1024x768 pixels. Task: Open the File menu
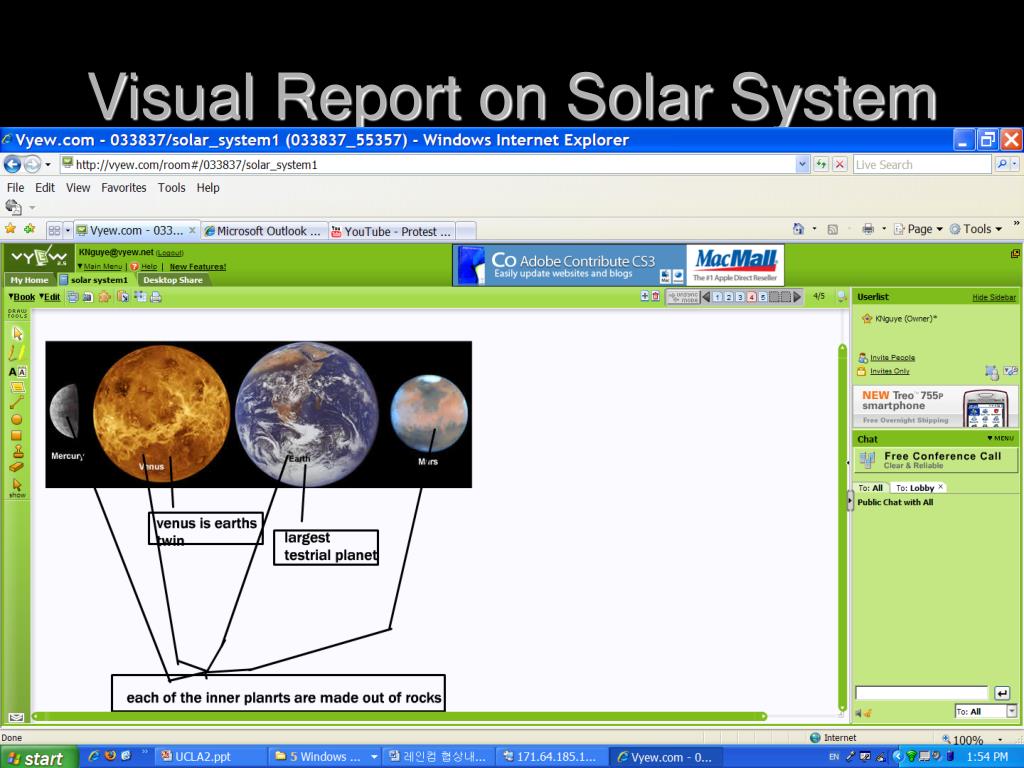(15, 187)
